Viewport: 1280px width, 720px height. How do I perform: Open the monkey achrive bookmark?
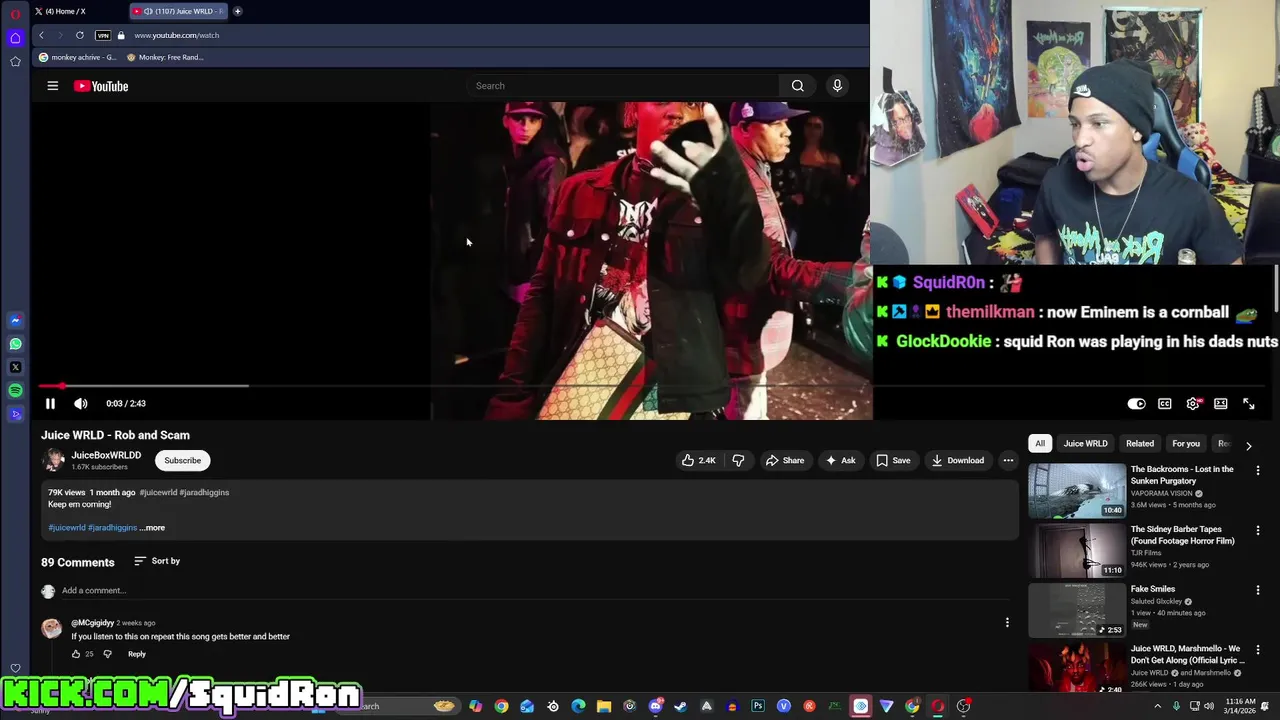pyautogui.click(x=78, y=57)
